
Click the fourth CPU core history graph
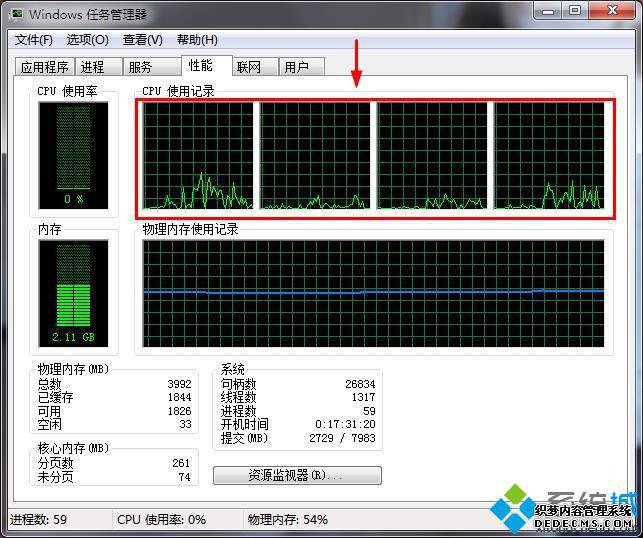point(549,155)
